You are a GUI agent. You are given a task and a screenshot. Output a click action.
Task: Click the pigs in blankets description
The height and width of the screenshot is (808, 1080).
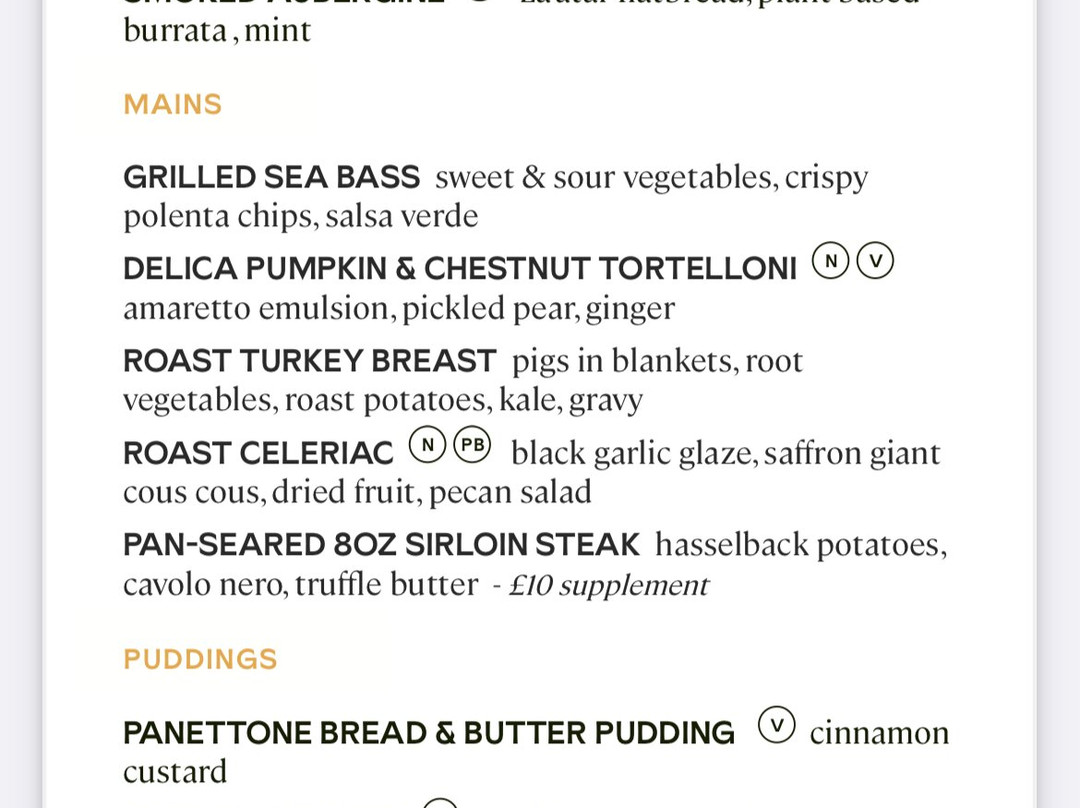coord(463,380)
